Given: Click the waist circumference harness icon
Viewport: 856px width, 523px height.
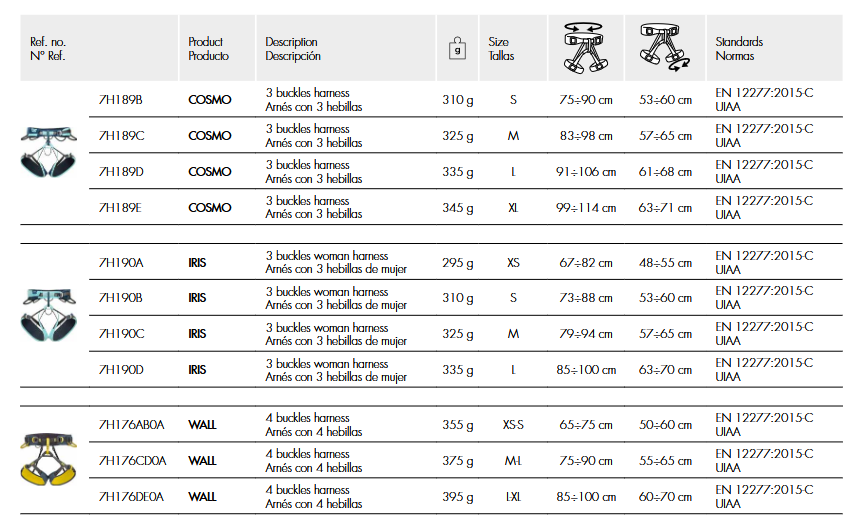Looking at the screenshot, I should (583, 48).
